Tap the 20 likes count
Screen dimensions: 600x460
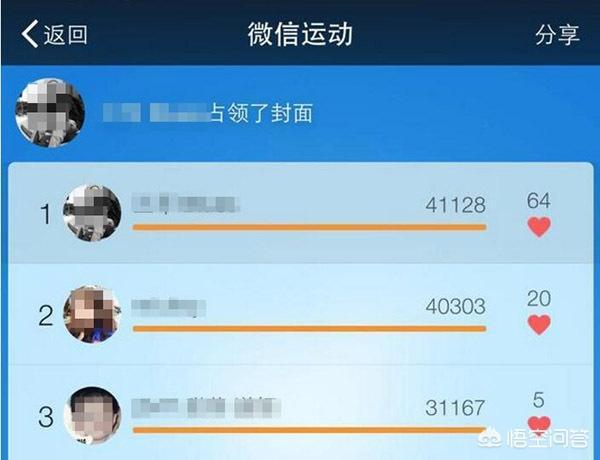tap(539, 299)
